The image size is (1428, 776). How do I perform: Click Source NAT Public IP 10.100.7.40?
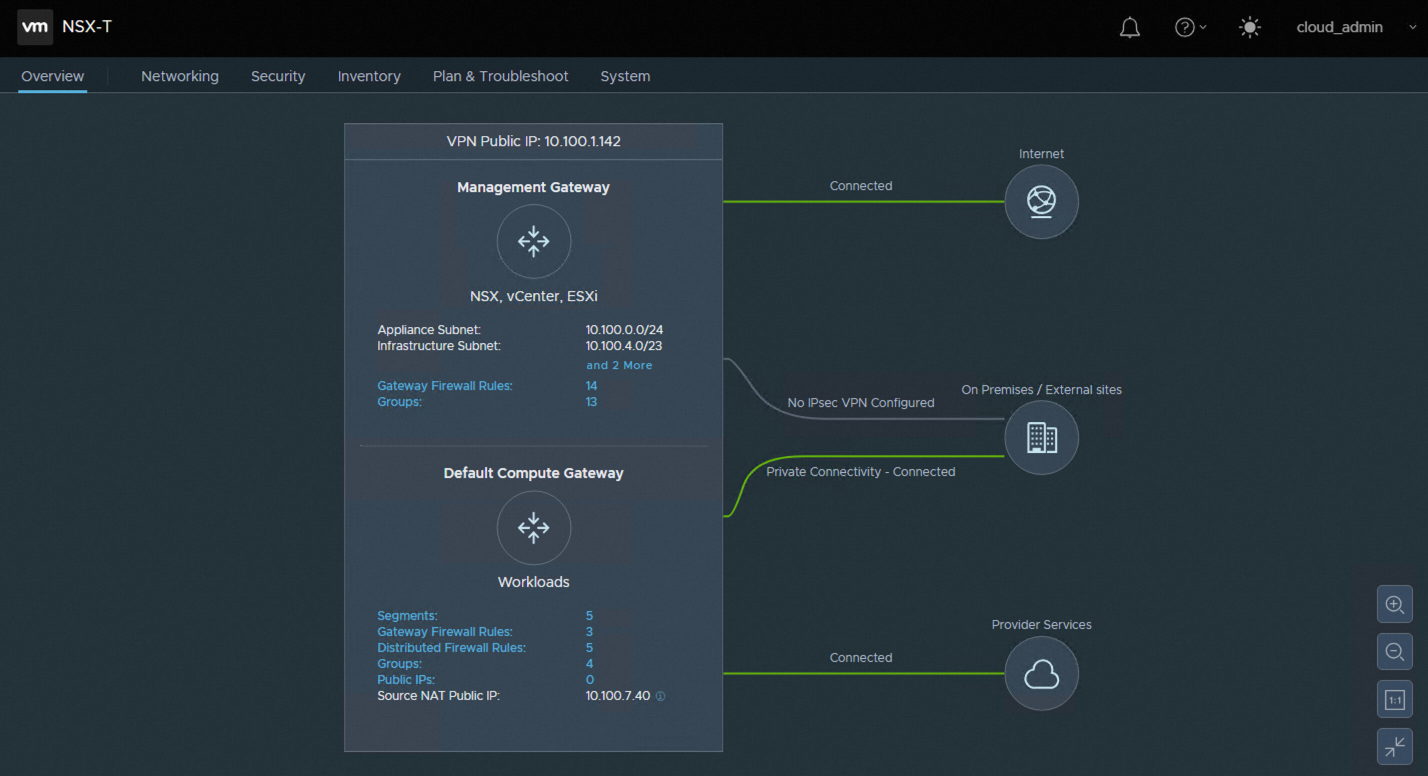(x=618, y=695)
